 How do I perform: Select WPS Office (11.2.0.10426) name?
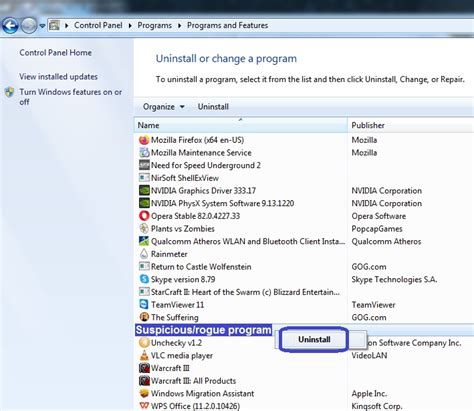click(x=195, y=406)
